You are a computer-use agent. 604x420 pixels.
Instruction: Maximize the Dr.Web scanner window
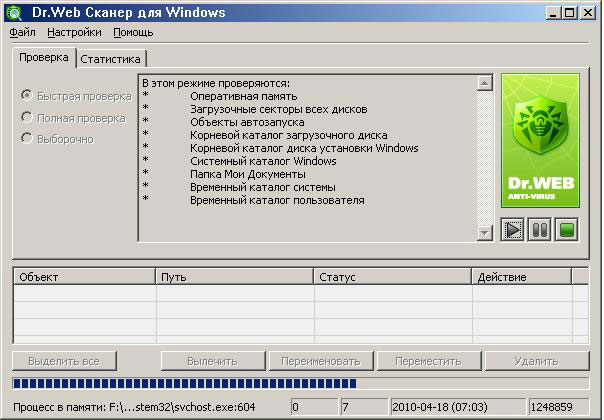click(x=569, y=13)
